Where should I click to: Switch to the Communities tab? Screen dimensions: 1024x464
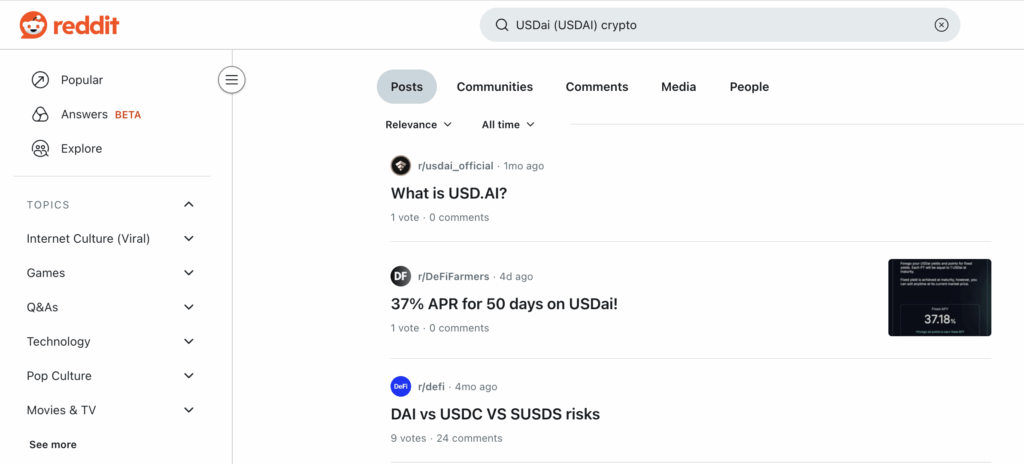click(x=494, y=87)
